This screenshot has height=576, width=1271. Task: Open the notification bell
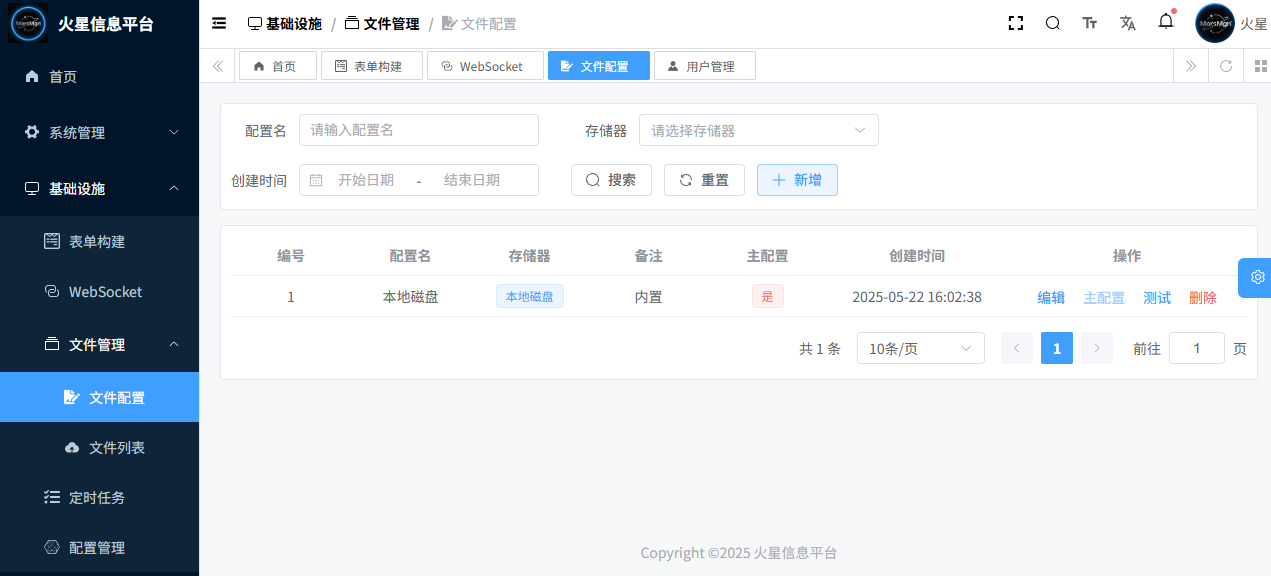[1166, 22]
